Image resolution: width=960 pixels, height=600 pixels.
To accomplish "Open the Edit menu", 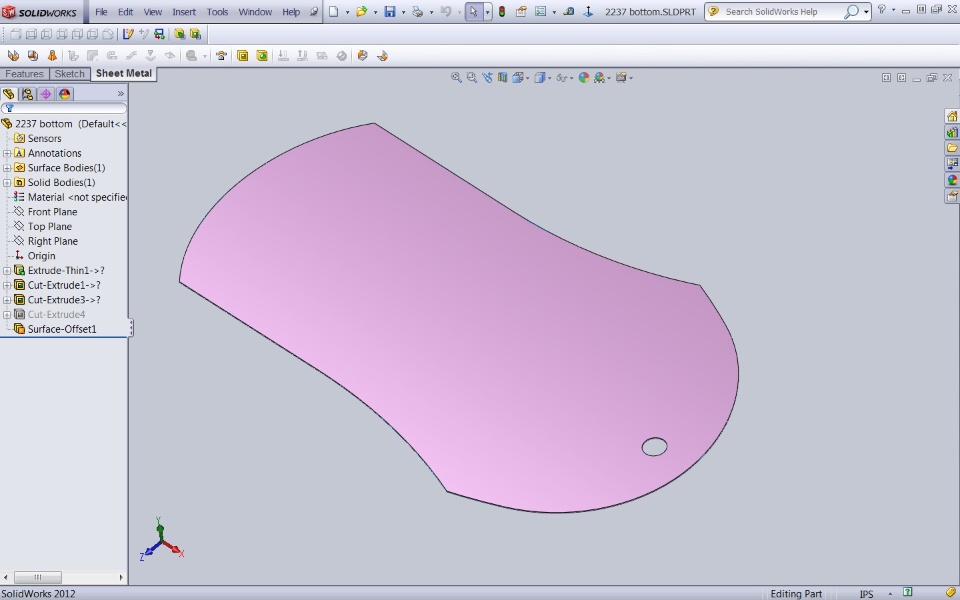I will click(x=126, y=12).
